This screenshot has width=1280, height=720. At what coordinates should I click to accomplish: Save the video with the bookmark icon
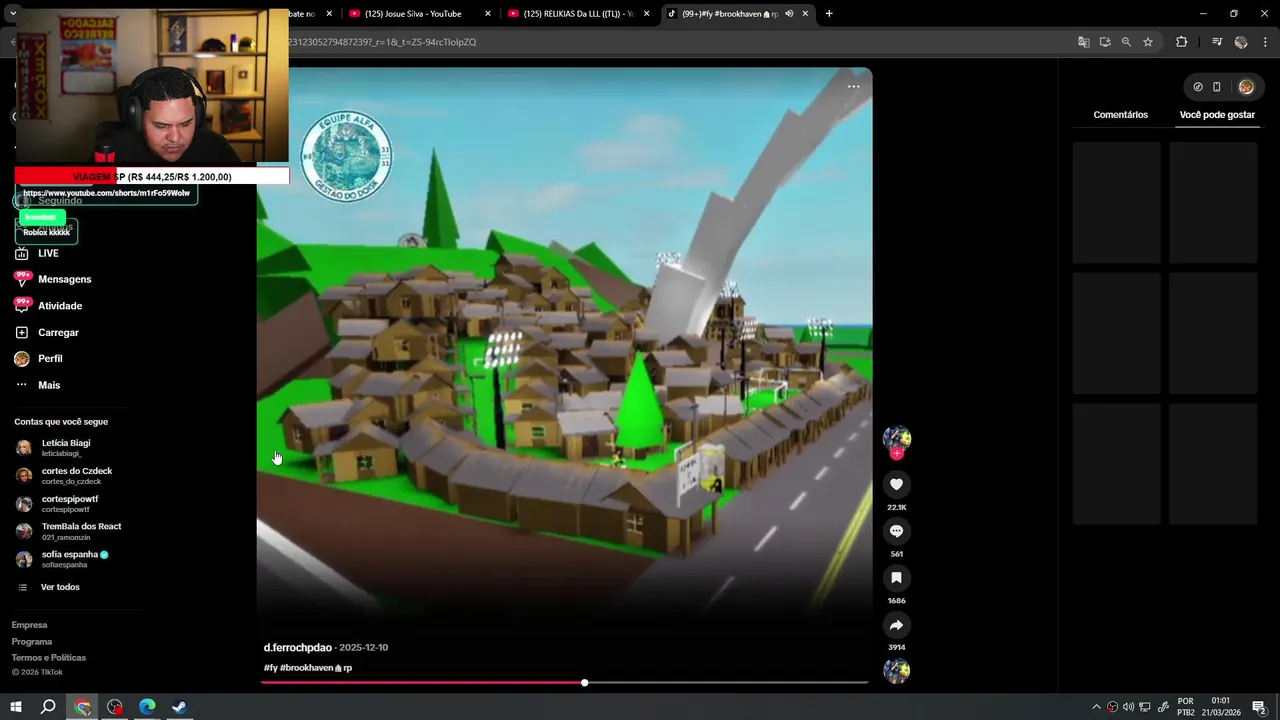point(896,578)
